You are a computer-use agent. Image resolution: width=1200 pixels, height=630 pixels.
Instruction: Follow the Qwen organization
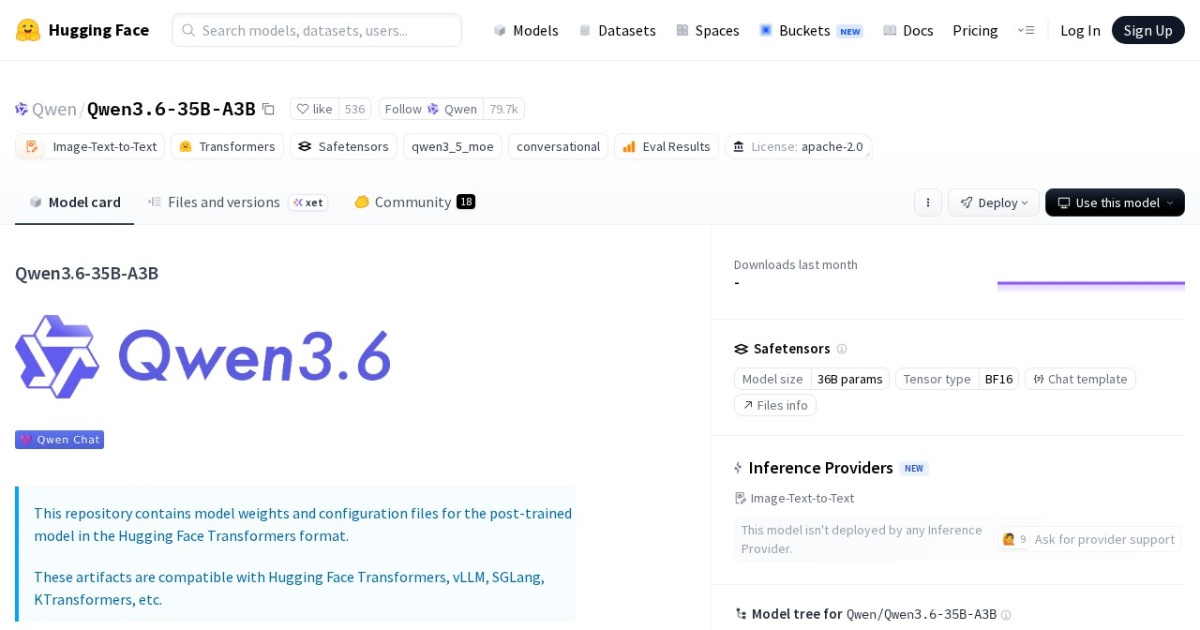point(431,109)
